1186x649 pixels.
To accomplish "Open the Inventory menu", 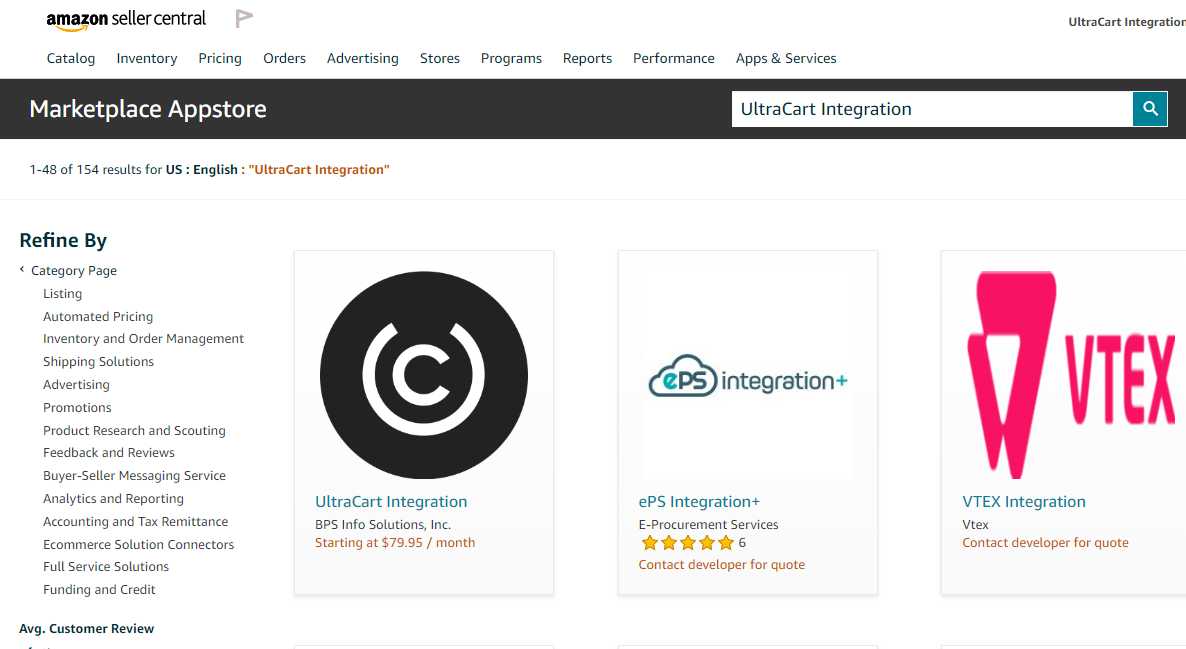I will [x=147, y=58].
